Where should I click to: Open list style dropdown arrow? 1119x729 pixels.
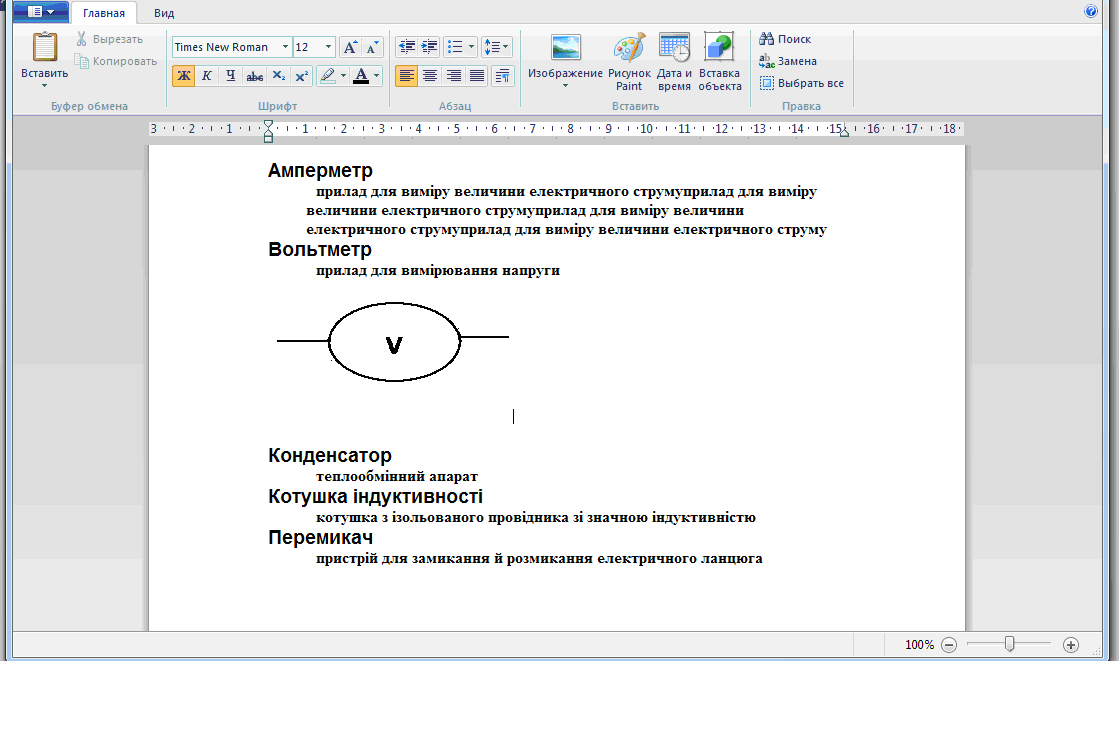tap(472, 47)
